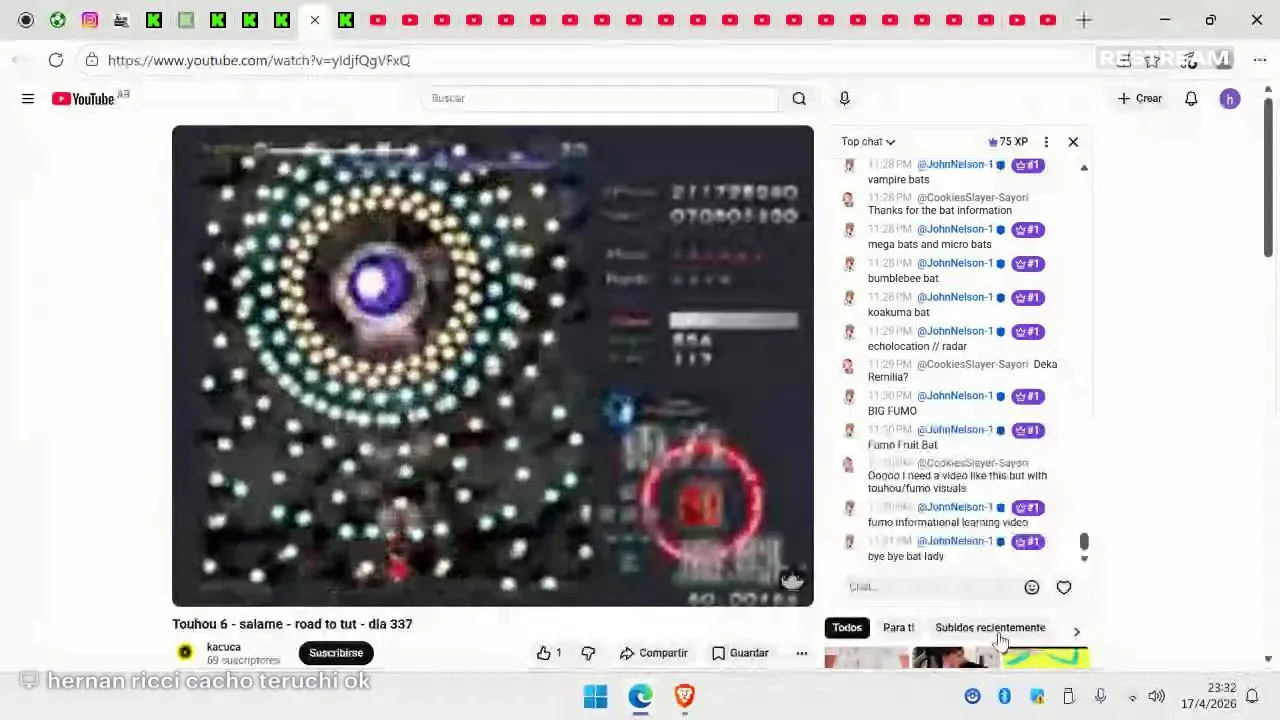Switch to the soccer ball browser tab
1280x720 pixels.
[58, 20]
